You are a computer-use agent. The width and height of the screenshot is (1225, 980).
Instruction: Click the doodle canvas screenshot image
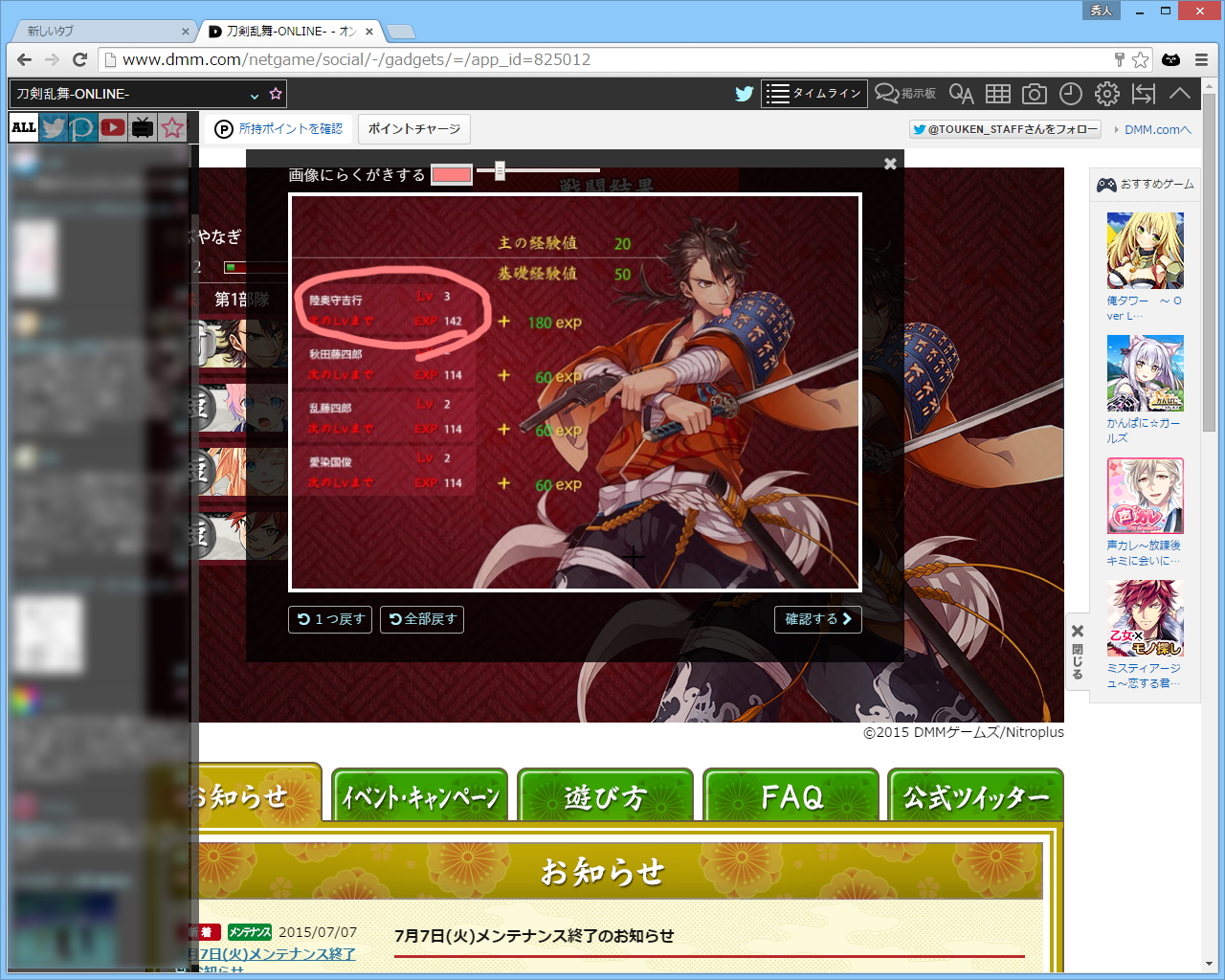(575, 392)
